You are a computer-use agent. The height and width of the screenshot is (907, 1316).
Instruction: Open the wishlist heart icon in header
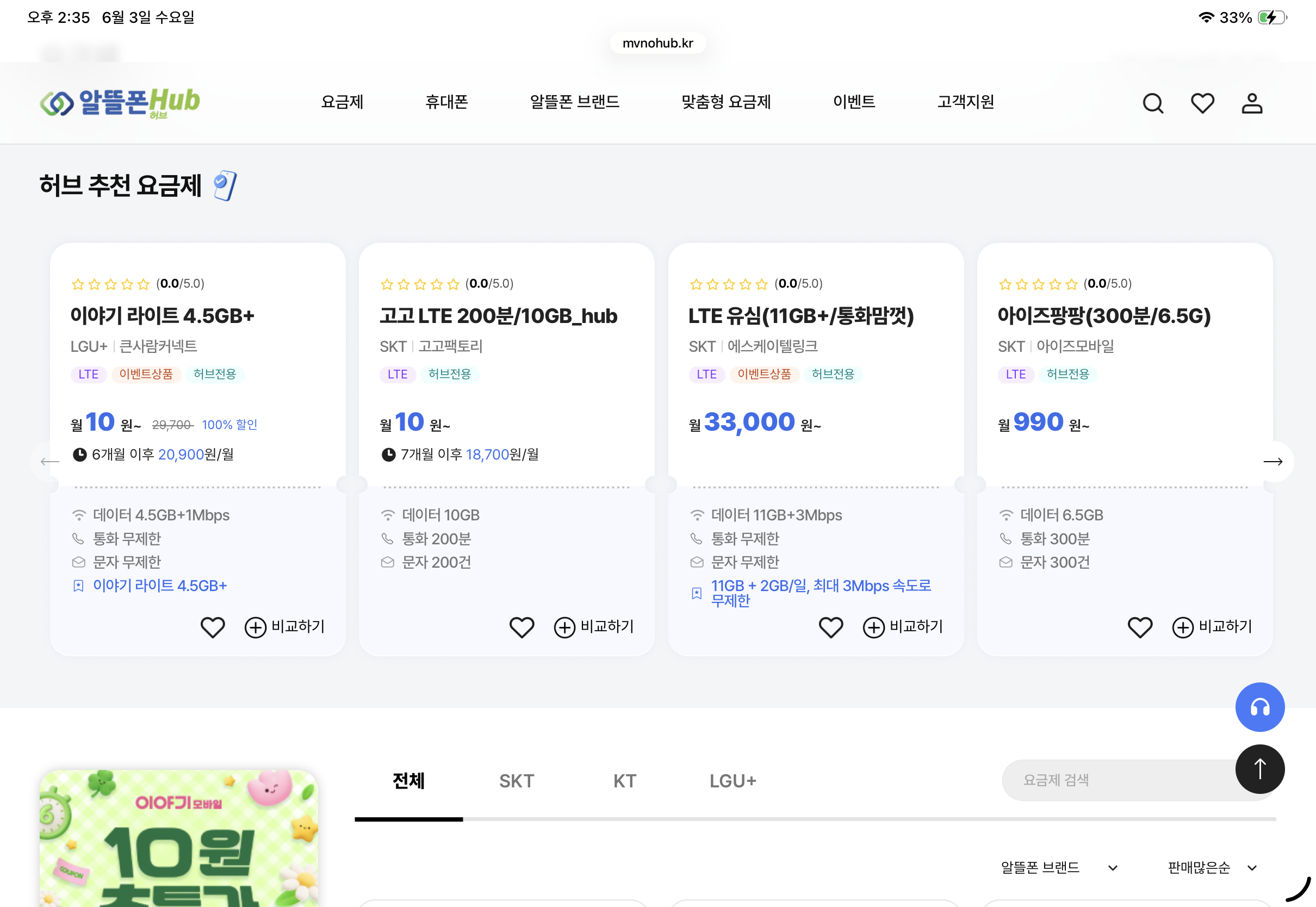1202,103
